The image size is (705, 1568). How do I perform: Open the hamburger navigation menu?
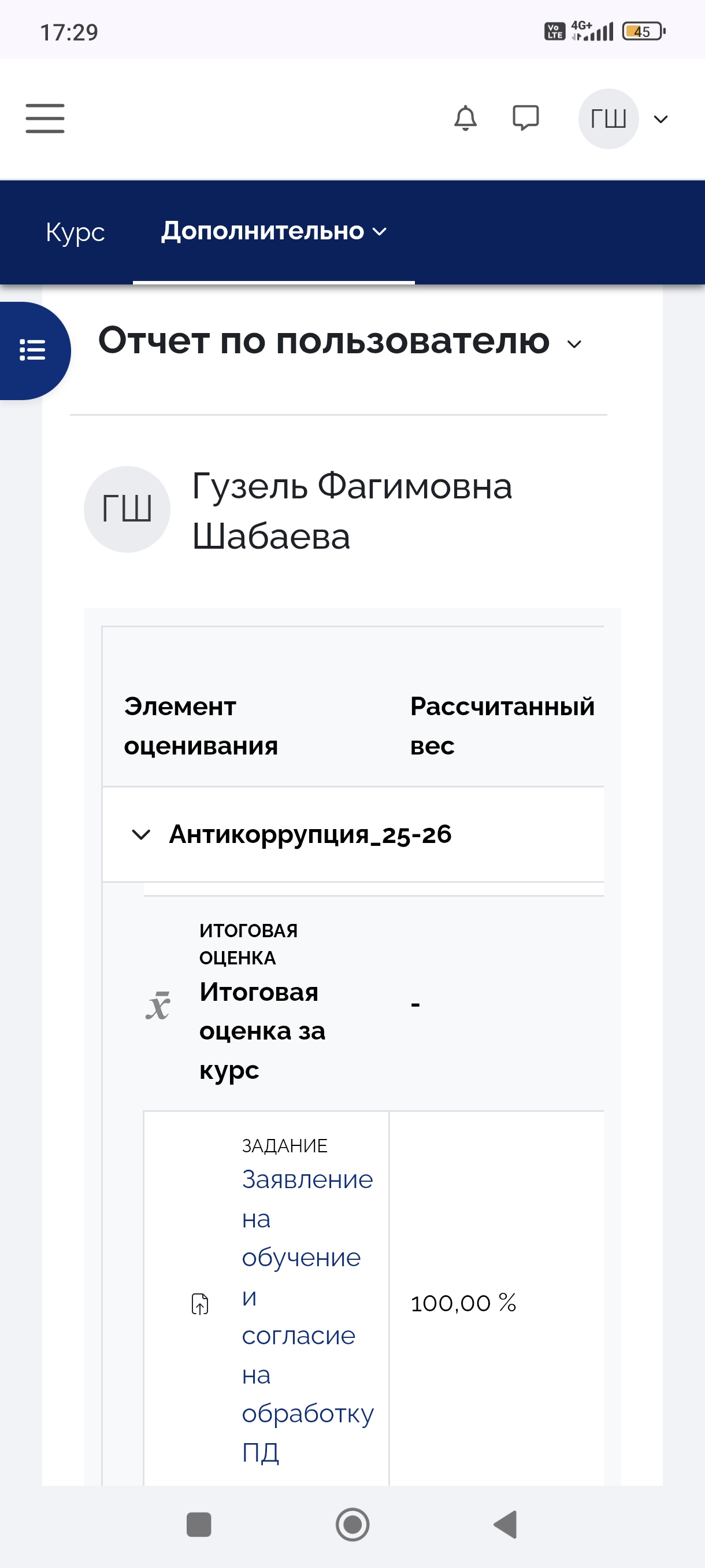click(45, 118)
